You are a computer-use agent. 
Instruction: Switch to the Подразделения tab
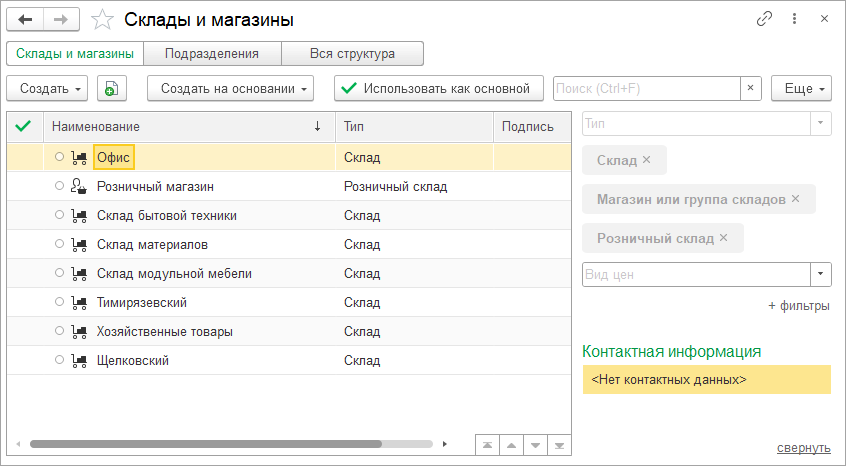point(212,54)
